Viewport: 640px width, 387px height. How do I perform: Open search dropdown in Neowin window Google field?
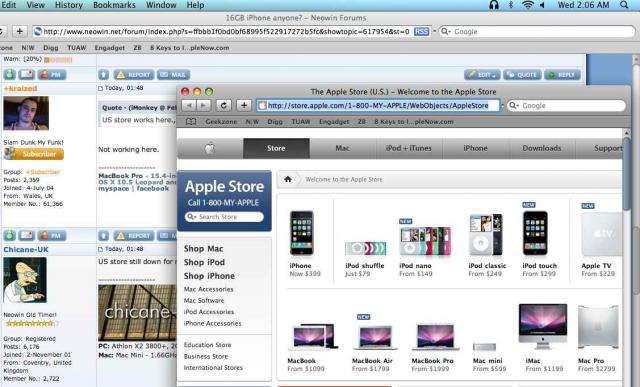coord(446,31)
